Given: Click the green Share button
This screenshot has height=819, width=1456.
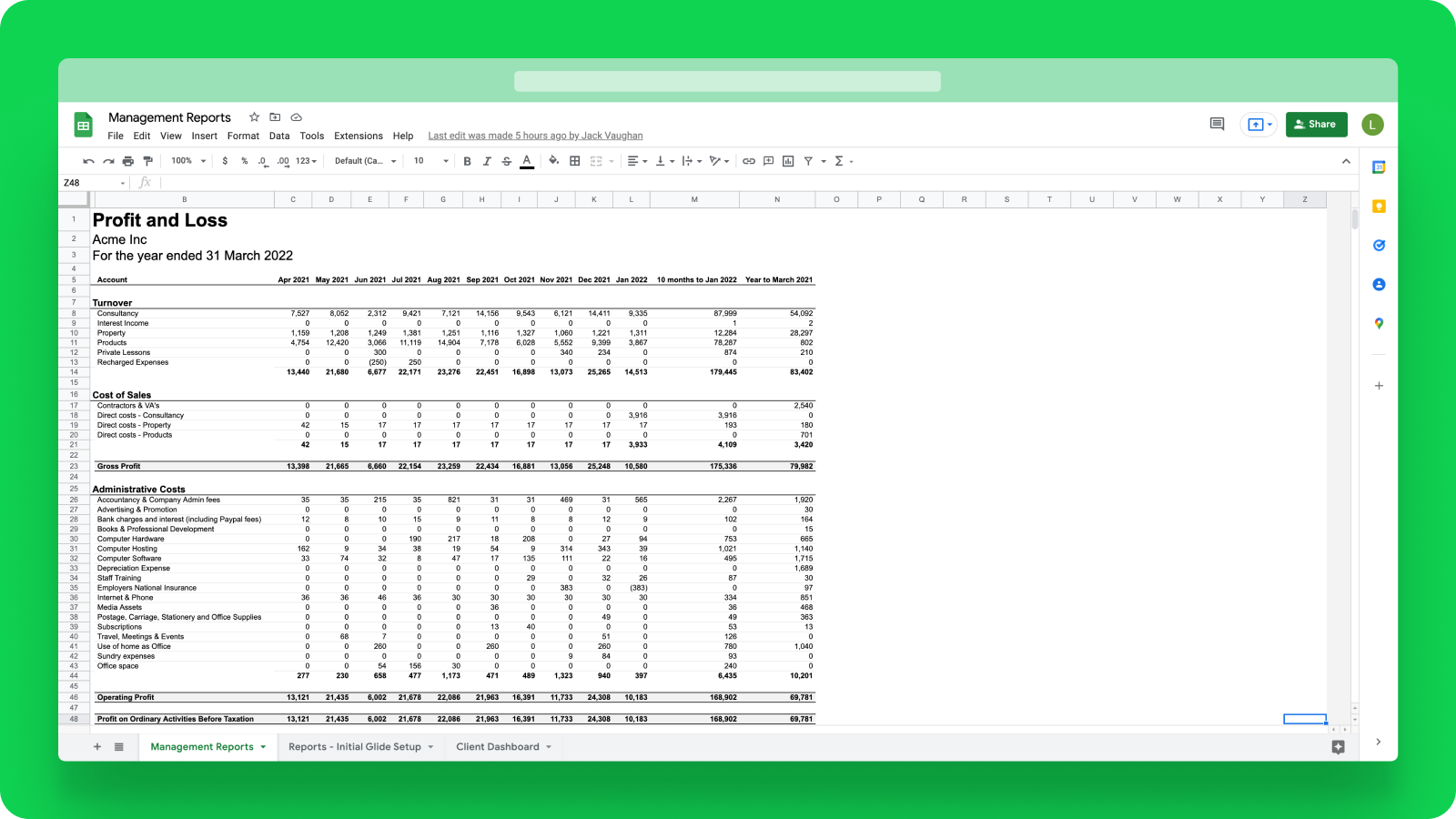Looking at the screenshot, I should point(1316,124).
